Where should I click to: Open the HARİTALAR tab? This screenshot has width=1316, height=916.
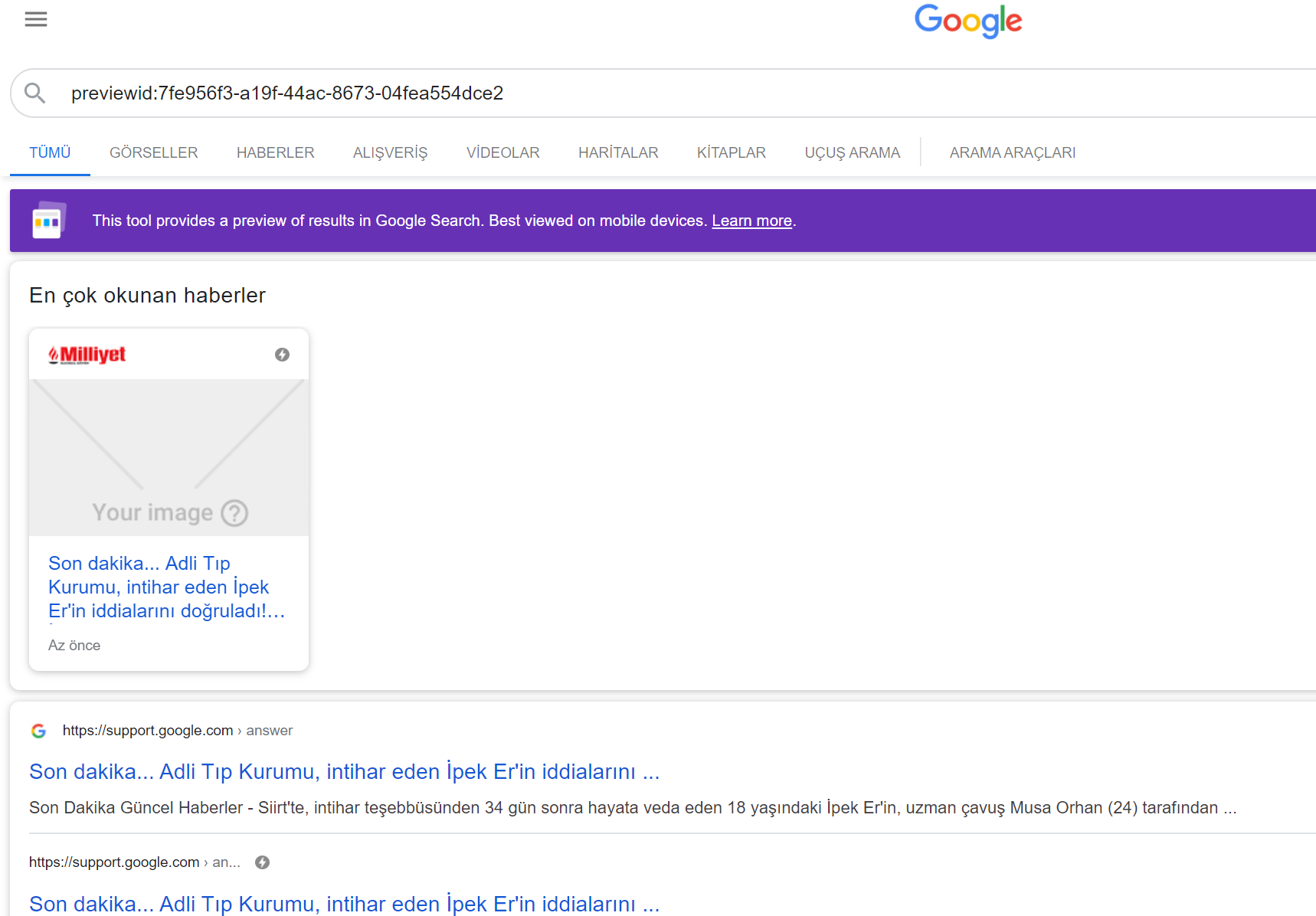click(x=617, y=152)
